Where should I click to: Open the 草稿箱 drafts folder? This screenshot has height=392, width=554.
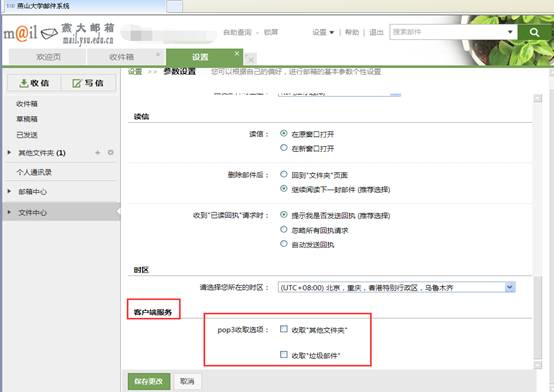coord(27,119)
